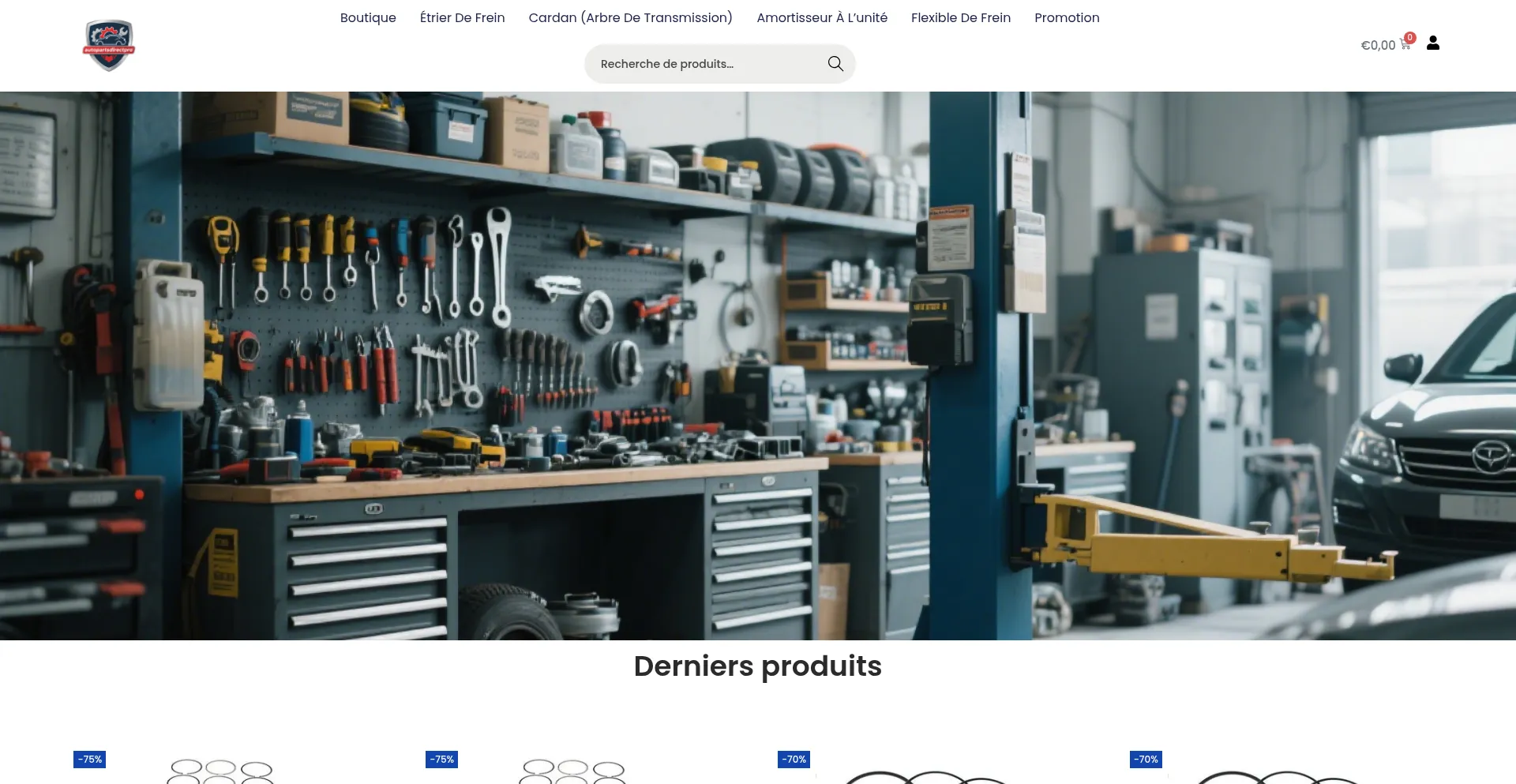Open the shopping cart icon

[x=1405, y=46]
